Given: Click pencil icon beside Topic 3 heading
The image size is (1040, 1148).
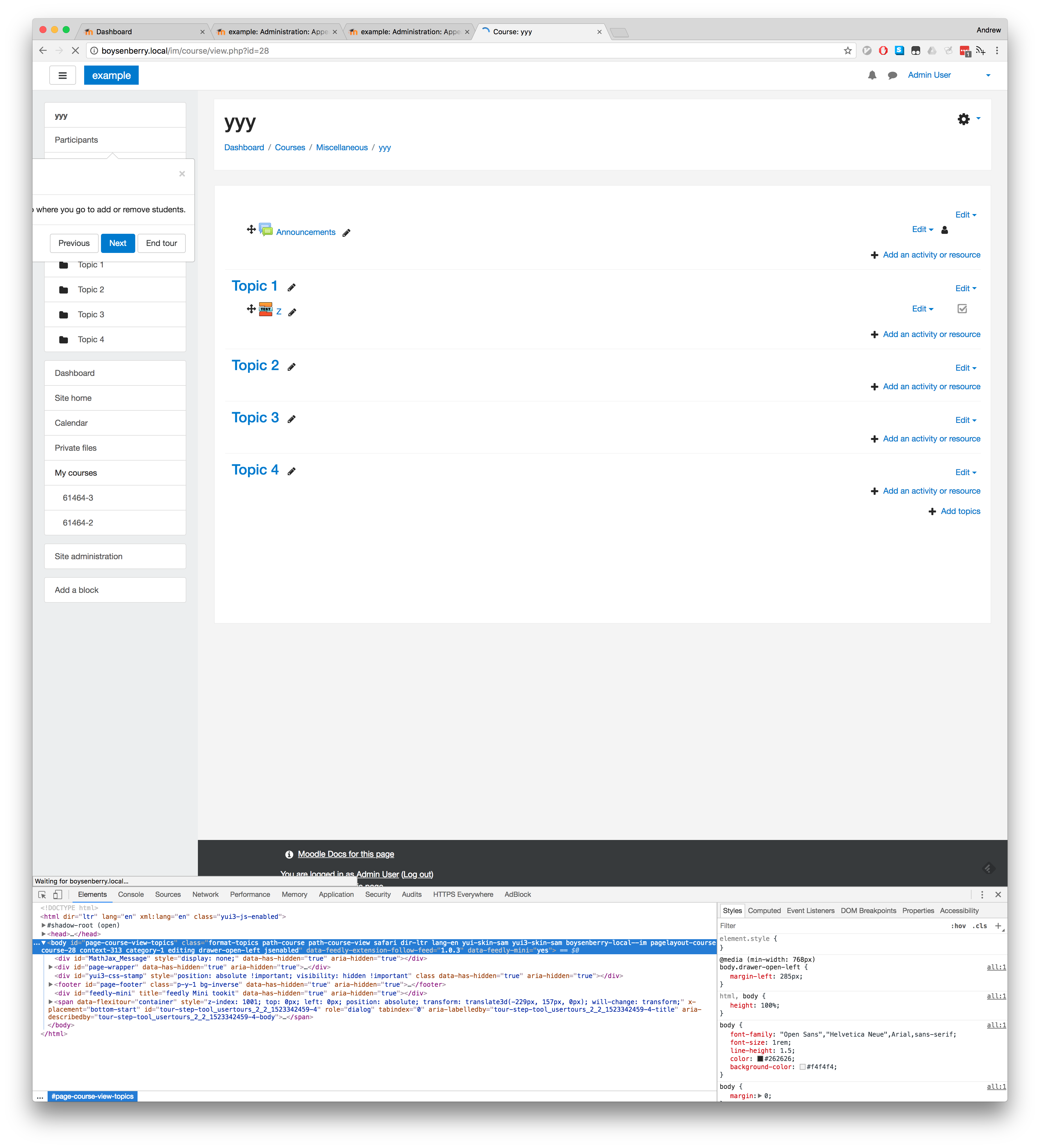Looking at the screenshot, I should (x=292, y=419).
